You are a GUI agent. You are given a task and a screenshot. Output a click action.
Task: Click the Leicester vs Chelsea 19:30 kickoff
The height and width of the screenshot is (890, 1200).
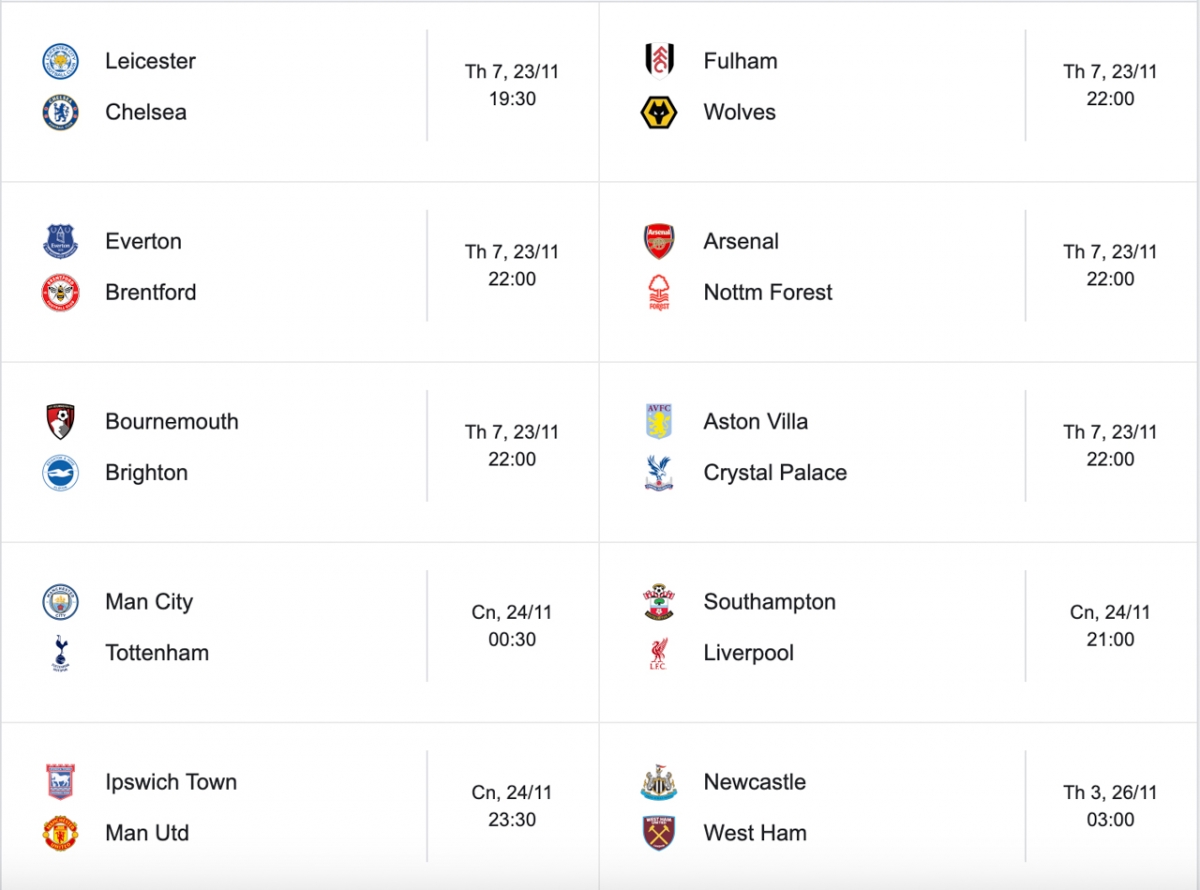click(512, 85)
